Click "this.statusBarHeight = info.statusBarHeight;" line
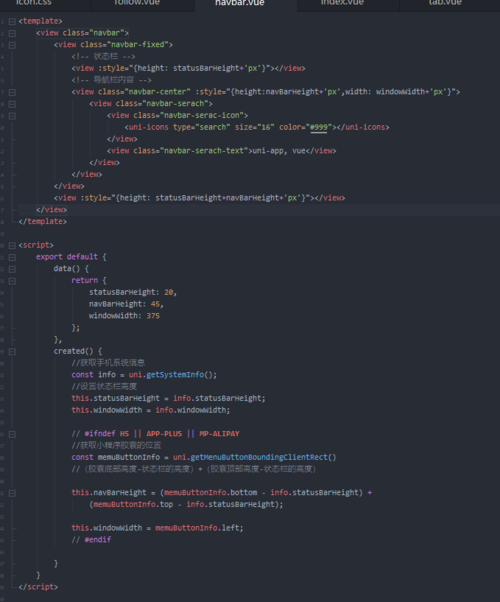Image resolution: width=500 pixels, height=602 pixels. (x=168, y=398)
